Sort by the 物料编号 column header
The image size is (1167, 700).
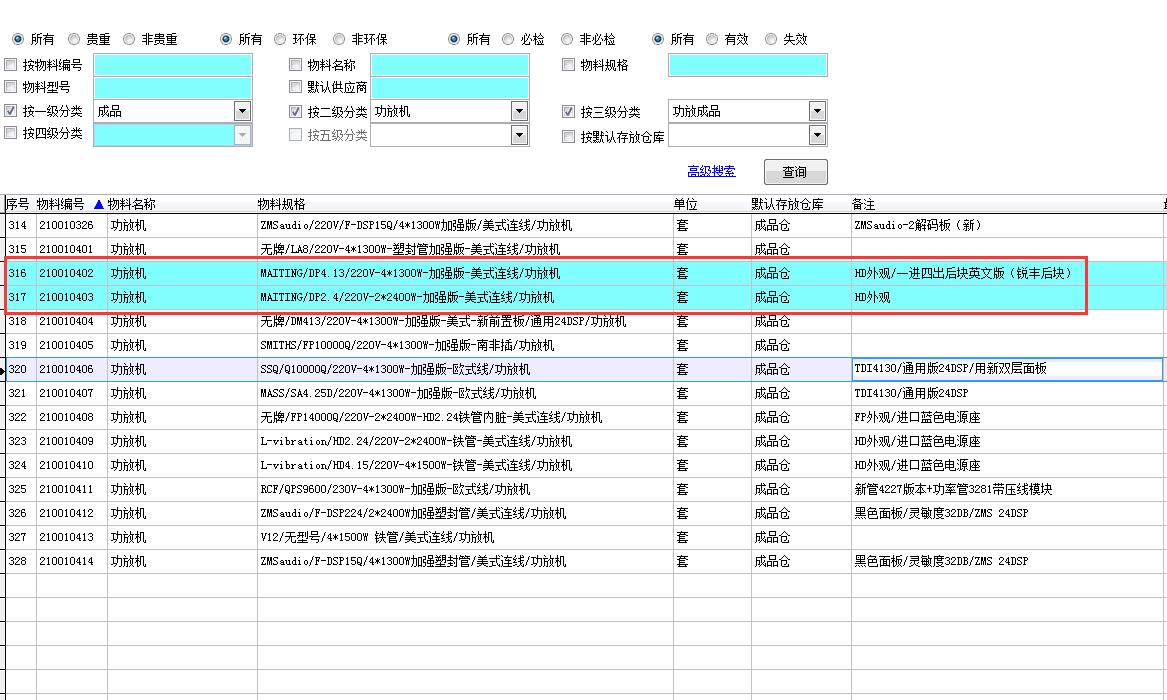click(x=61, y=204)
